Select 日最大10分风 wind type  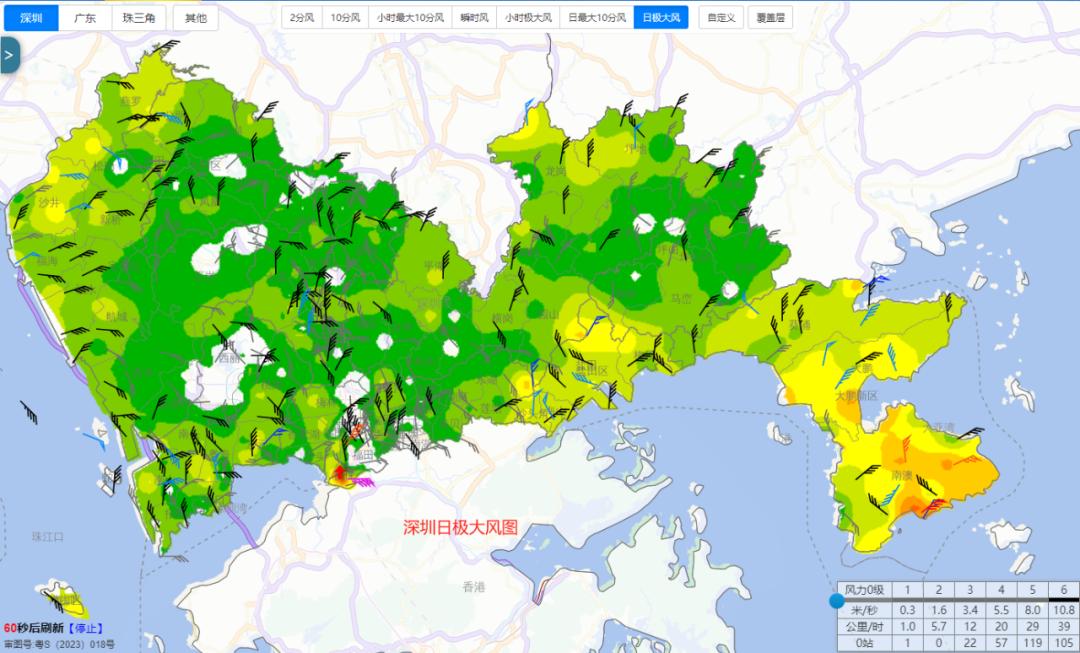point(595,18)
